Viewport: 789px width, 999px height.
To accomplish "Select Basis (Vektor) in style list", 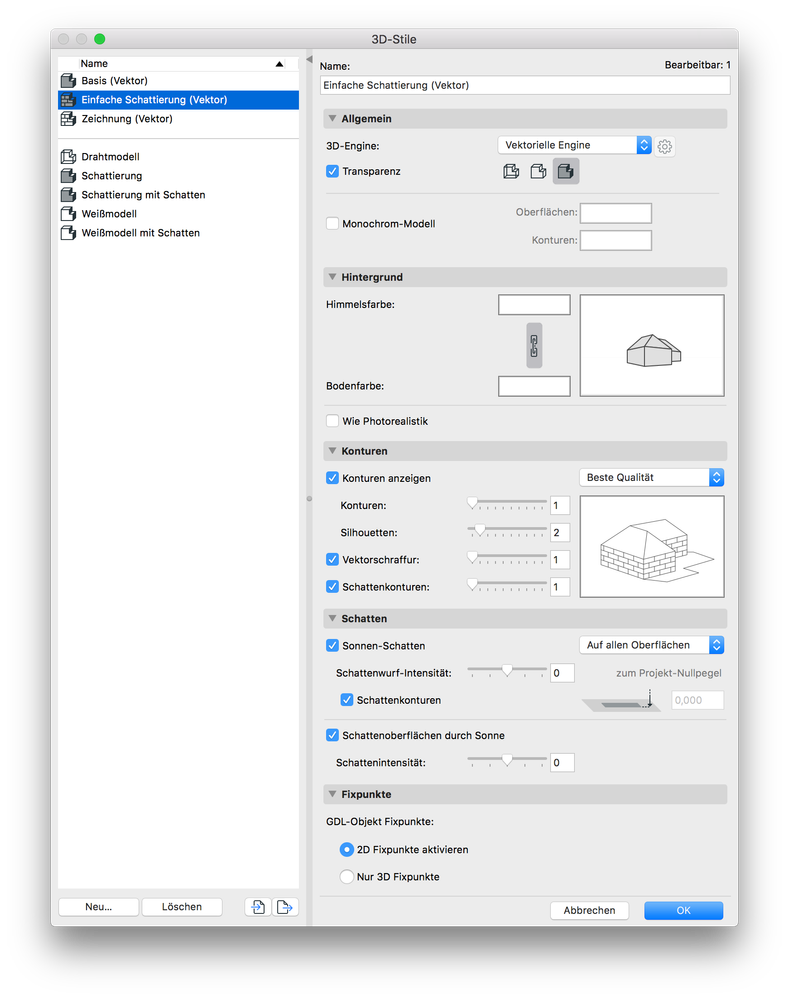I will 178,81.
